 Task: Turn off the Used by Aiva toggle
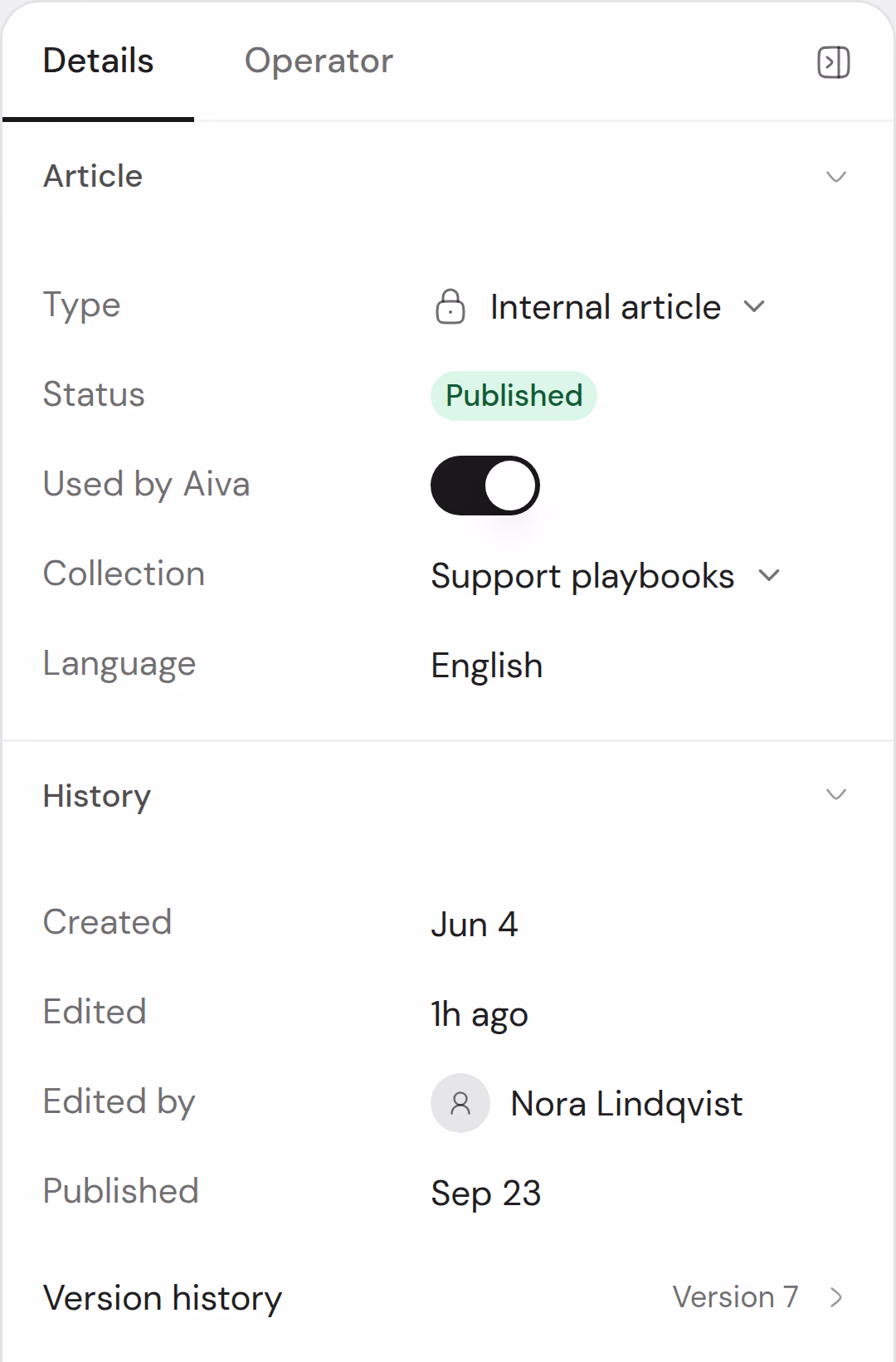(x=485, y=486)
